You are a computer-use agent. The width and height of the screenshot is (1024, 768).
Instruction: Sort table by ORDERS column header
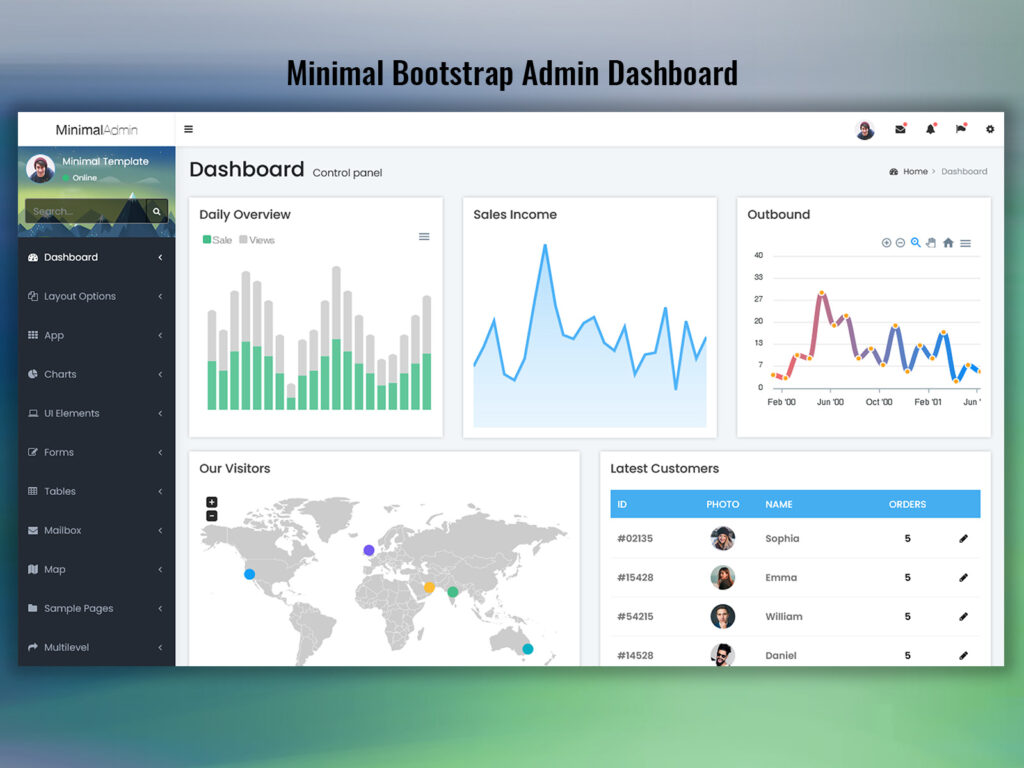[907, 504]
